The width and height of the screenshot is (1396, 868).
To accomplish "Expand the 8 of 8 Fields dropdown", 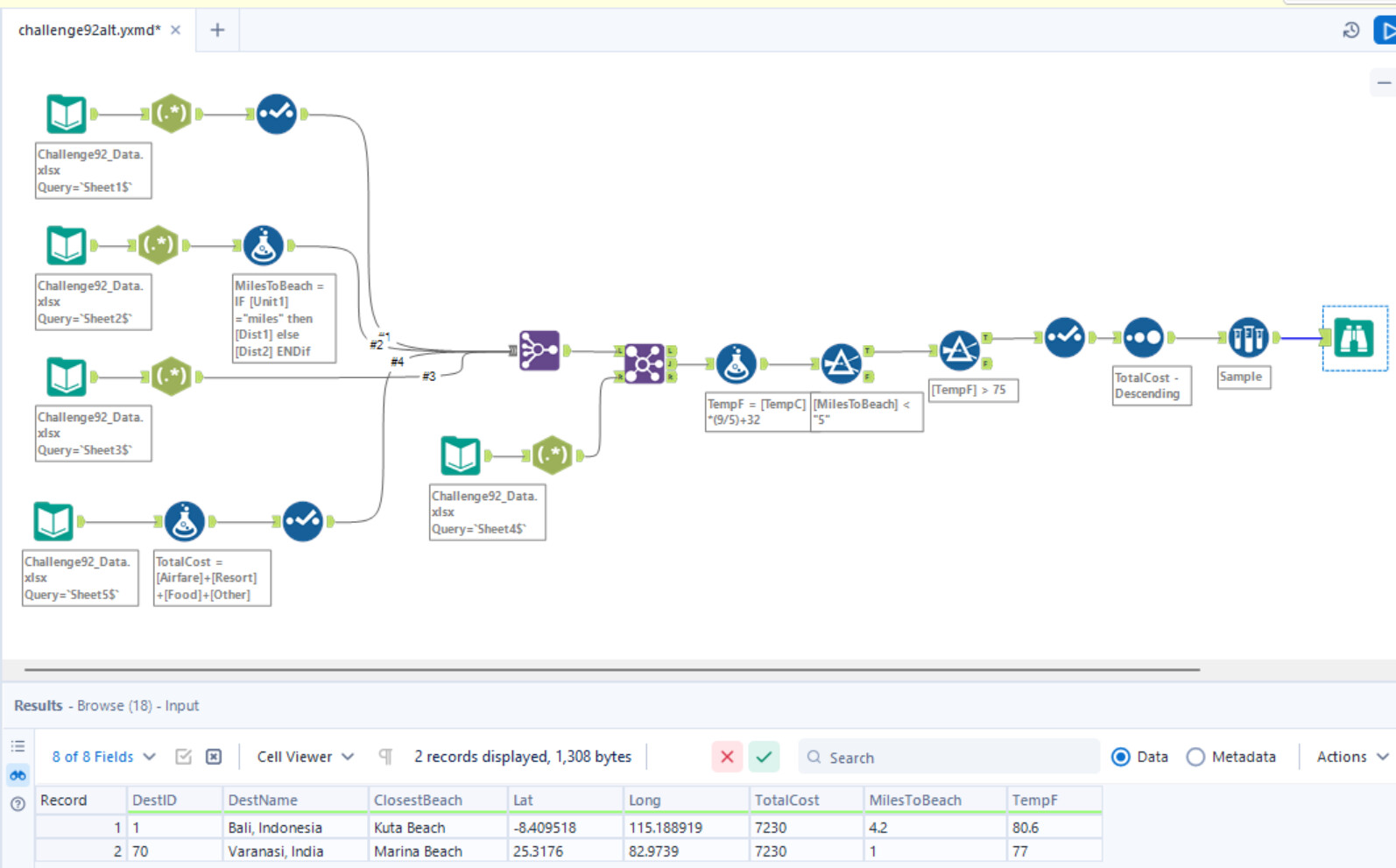I will [x=103, y=757].
